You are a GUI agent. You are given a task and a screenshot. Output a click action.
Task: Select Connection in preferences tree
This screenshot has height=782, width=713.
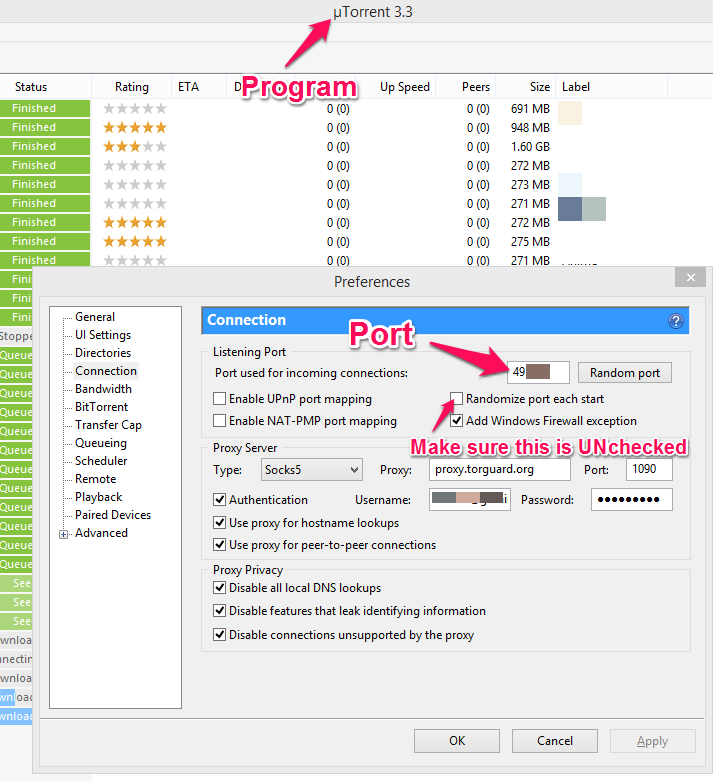click(106, 371)
